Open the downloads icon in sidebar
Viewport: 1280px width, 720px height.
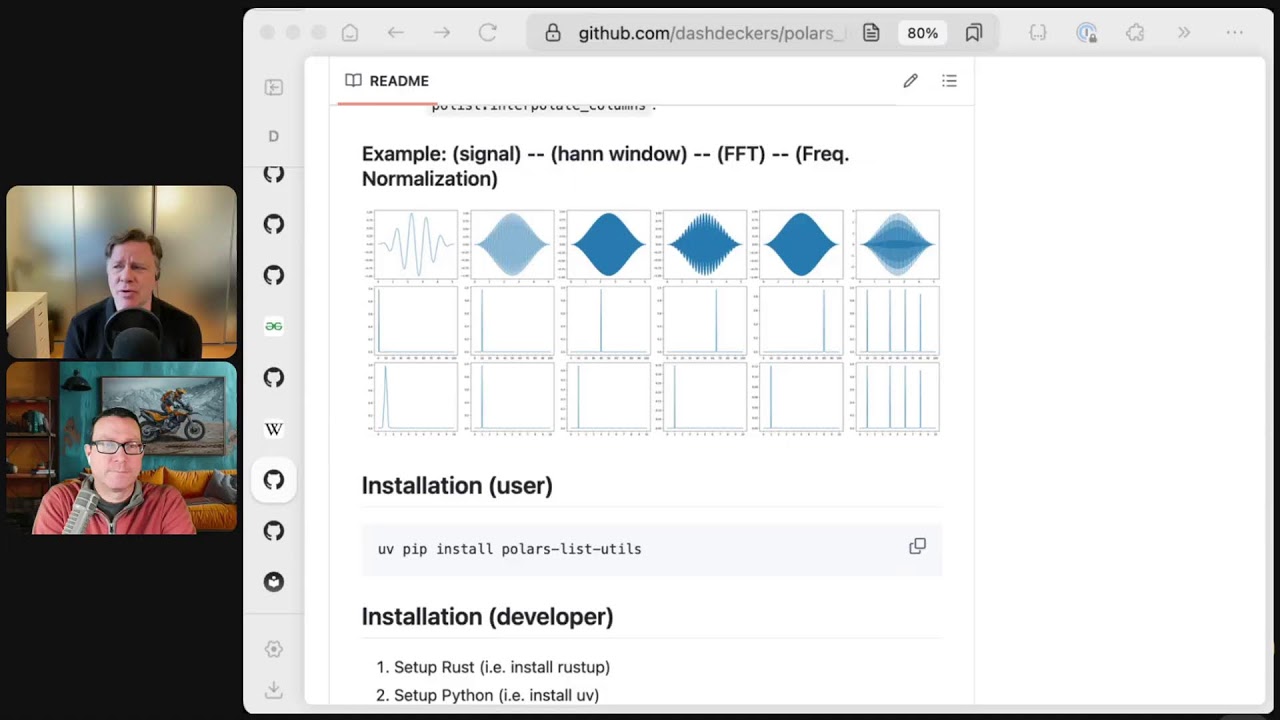tap(273, 690)
